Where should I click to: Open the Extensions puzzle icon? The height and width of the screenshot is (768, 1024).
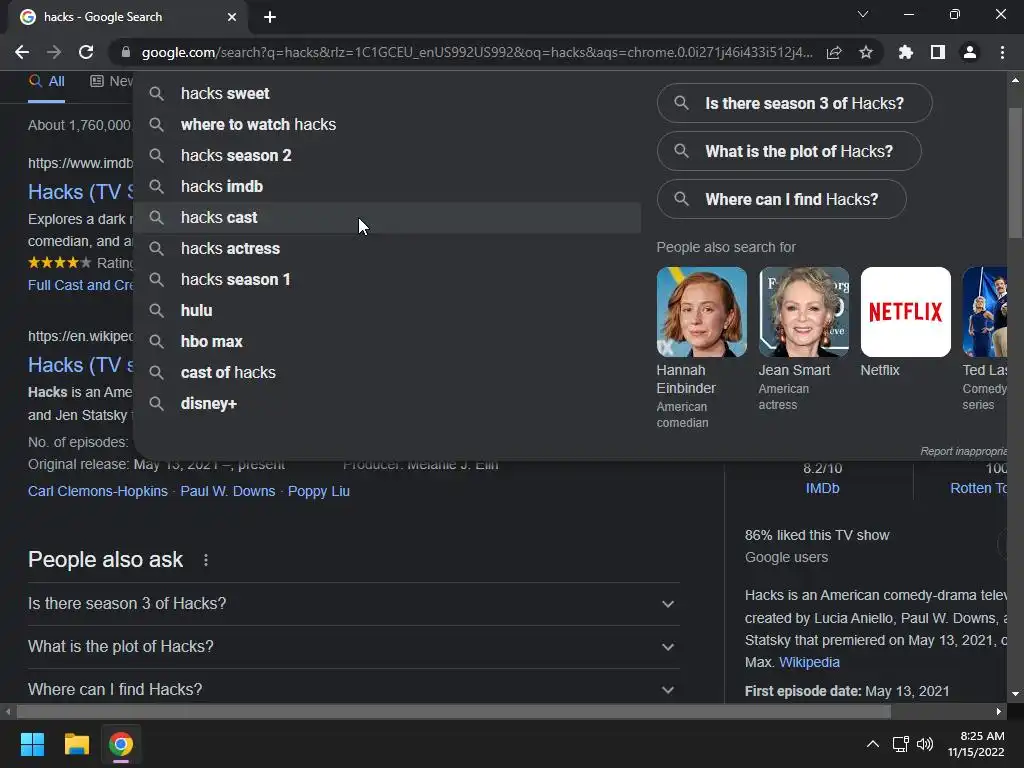coord(906,52)
